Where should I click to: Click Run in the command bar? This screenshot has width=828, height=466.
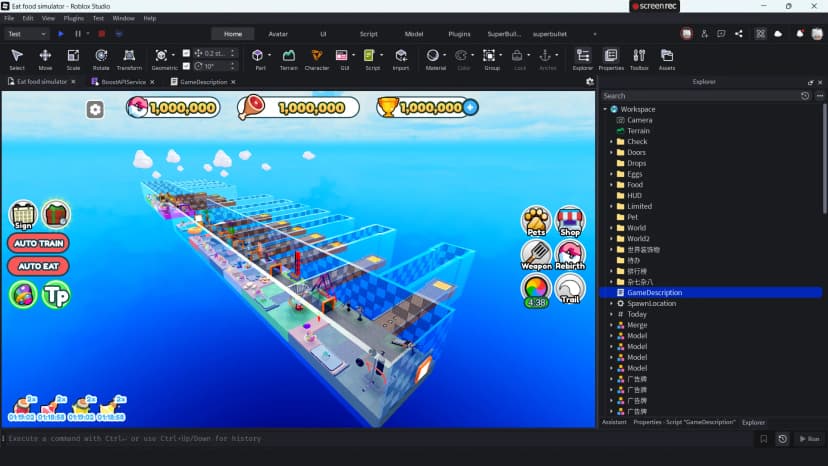coord(809,439)
